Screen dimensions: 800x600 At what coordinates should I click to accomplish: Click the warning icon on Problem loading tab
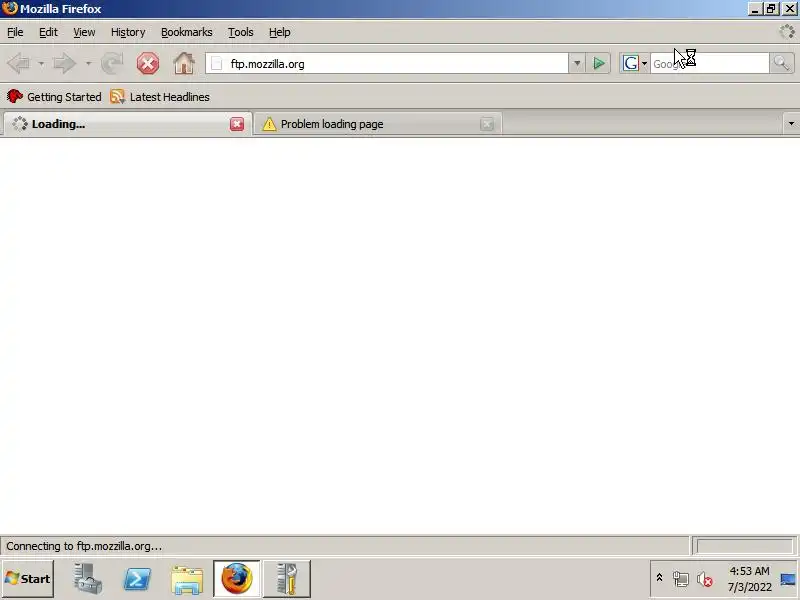[x=269, y=124]
